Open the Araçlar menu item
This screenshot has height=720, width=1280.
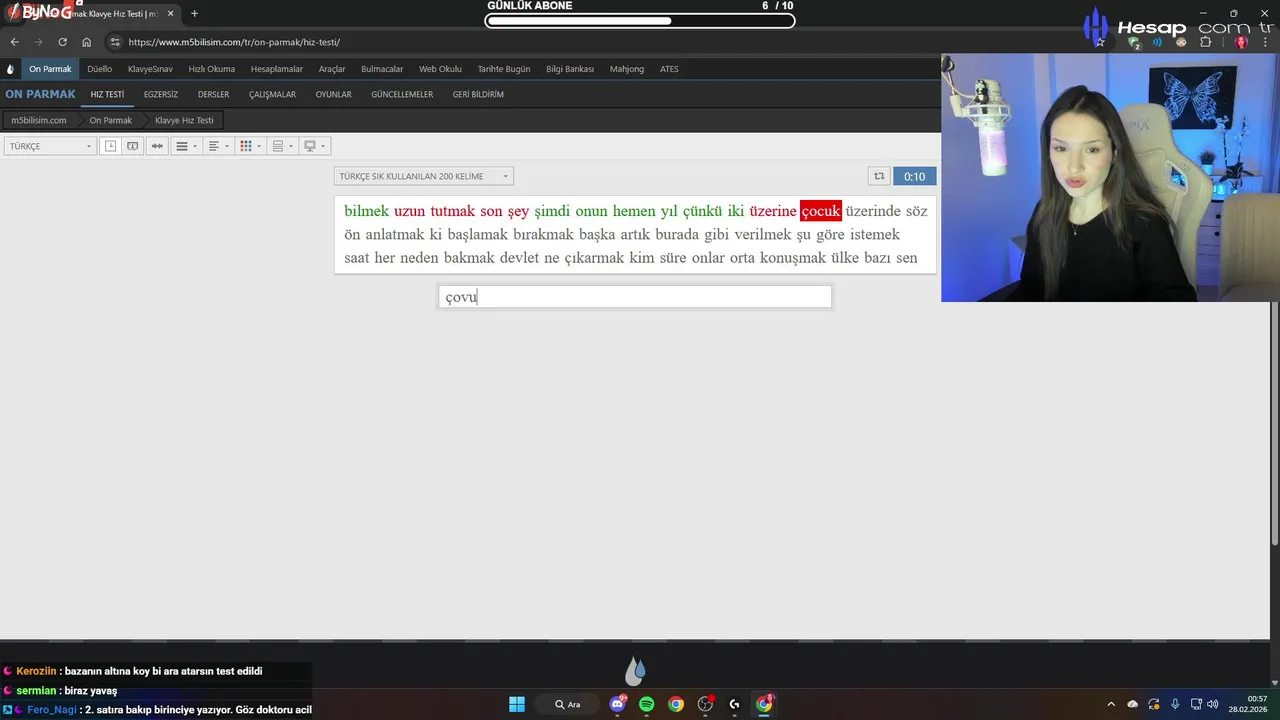click(x=332, y=69)
